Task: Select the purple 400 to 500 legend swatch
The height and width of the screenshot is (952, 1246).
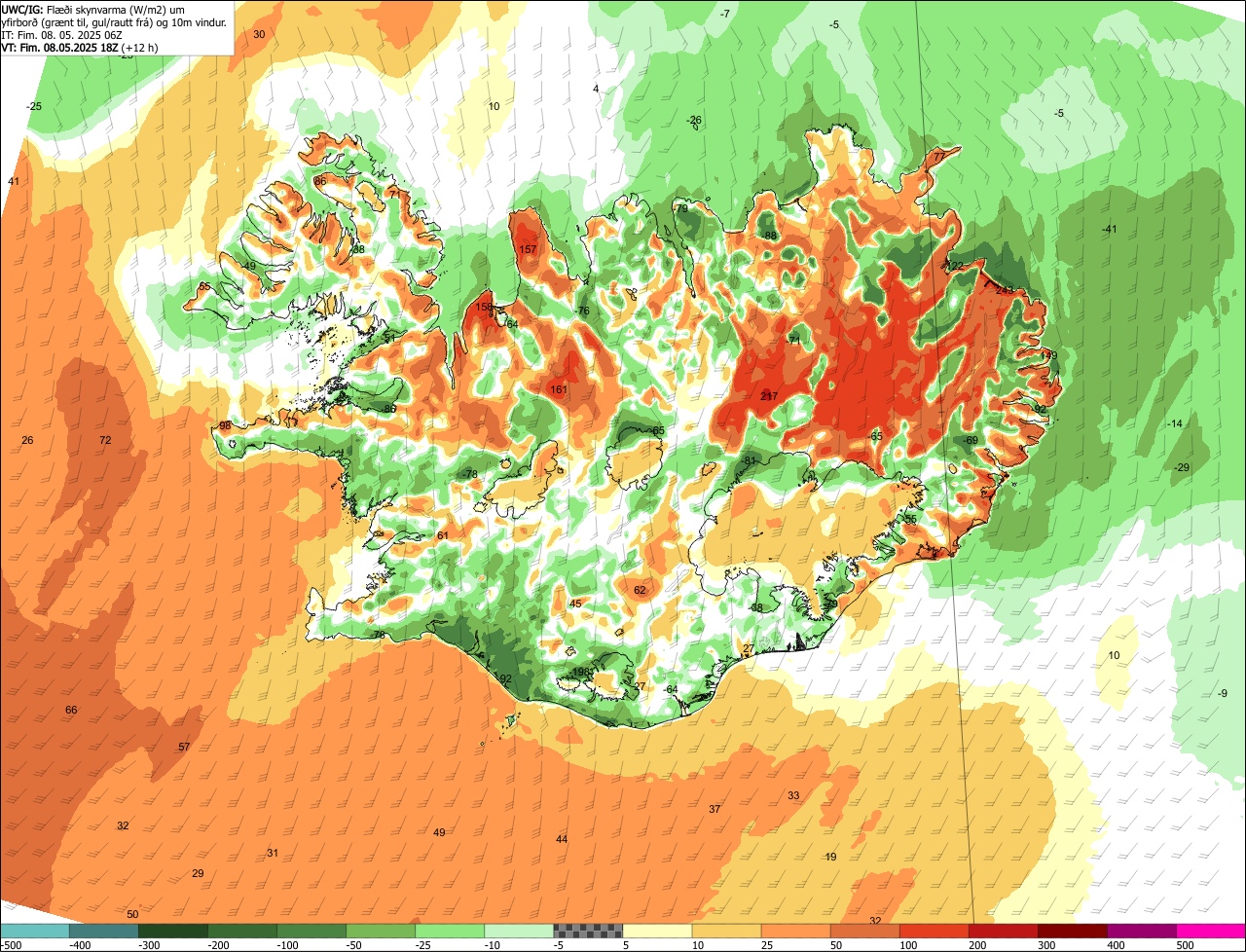Action: click(1141, 931)
